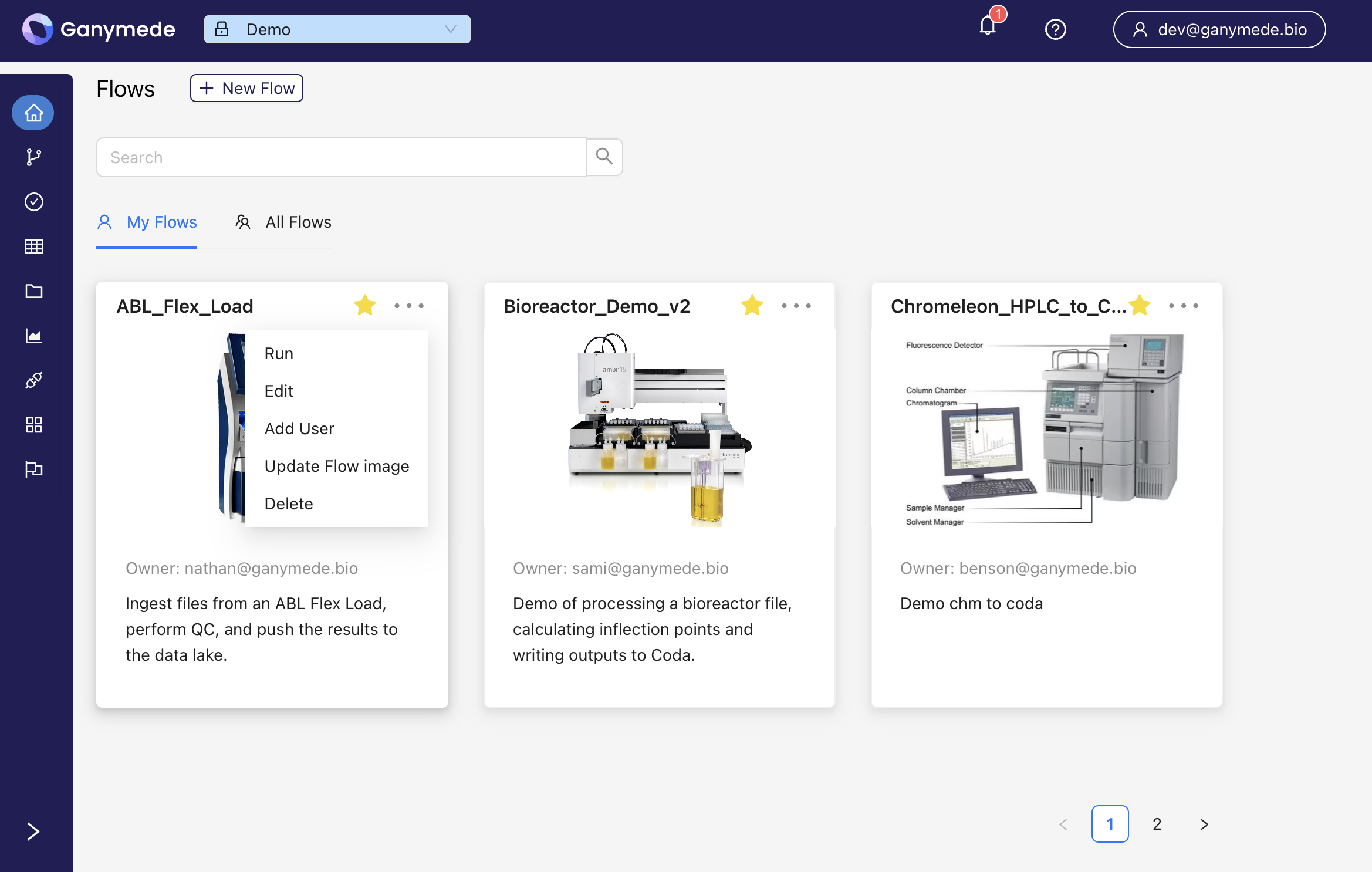Open the Chromeleon_HPLC_to_C... flow title

(1008, 306)
